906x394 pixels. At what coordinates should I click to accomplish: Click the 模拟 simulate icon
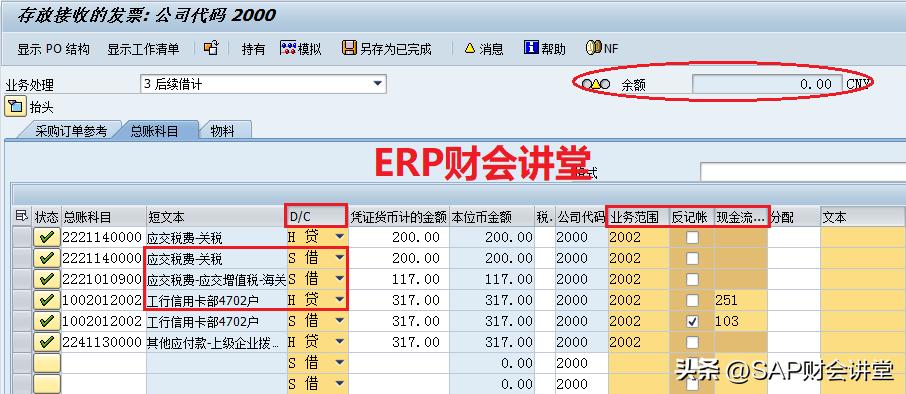click(x=288, y=48)
